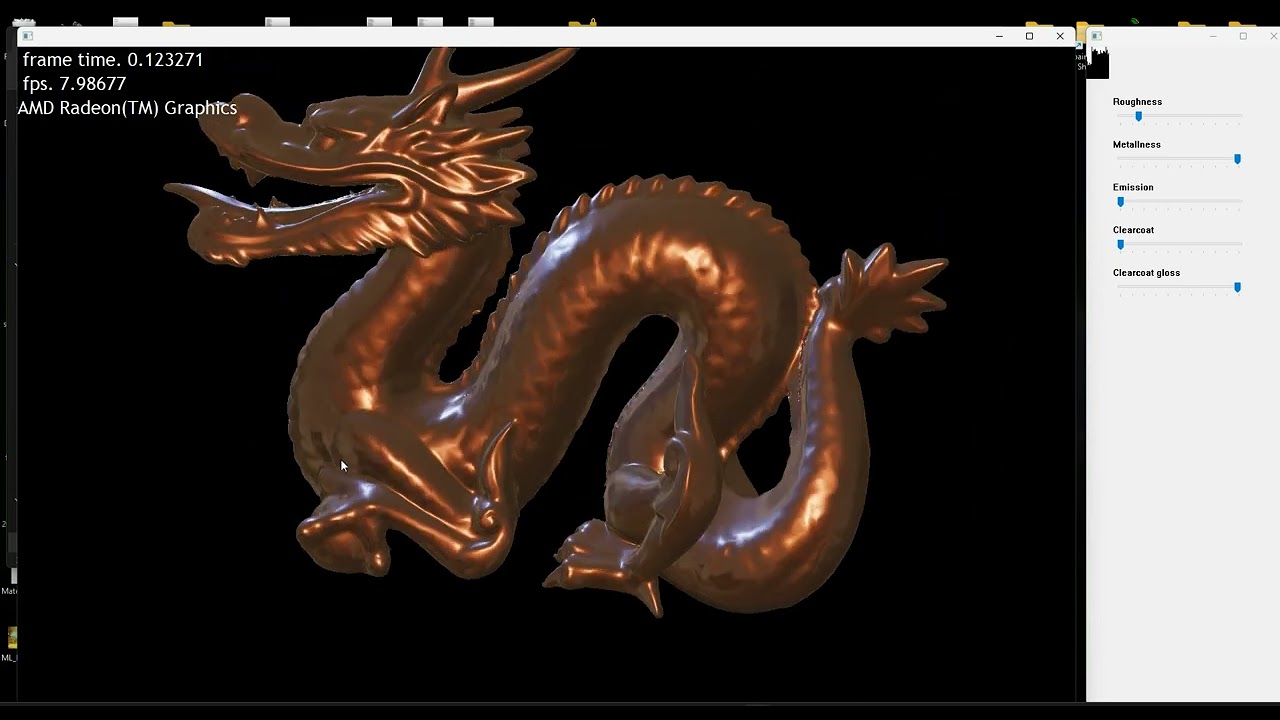1280x720 pixels.
Task: Click the Clearcoat gloss label
Action: tap(1146, 273)
